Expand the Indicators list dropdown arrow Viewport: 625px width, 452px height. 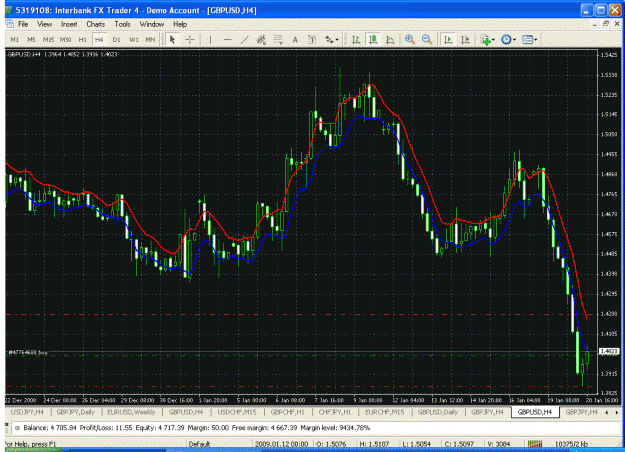493,39
